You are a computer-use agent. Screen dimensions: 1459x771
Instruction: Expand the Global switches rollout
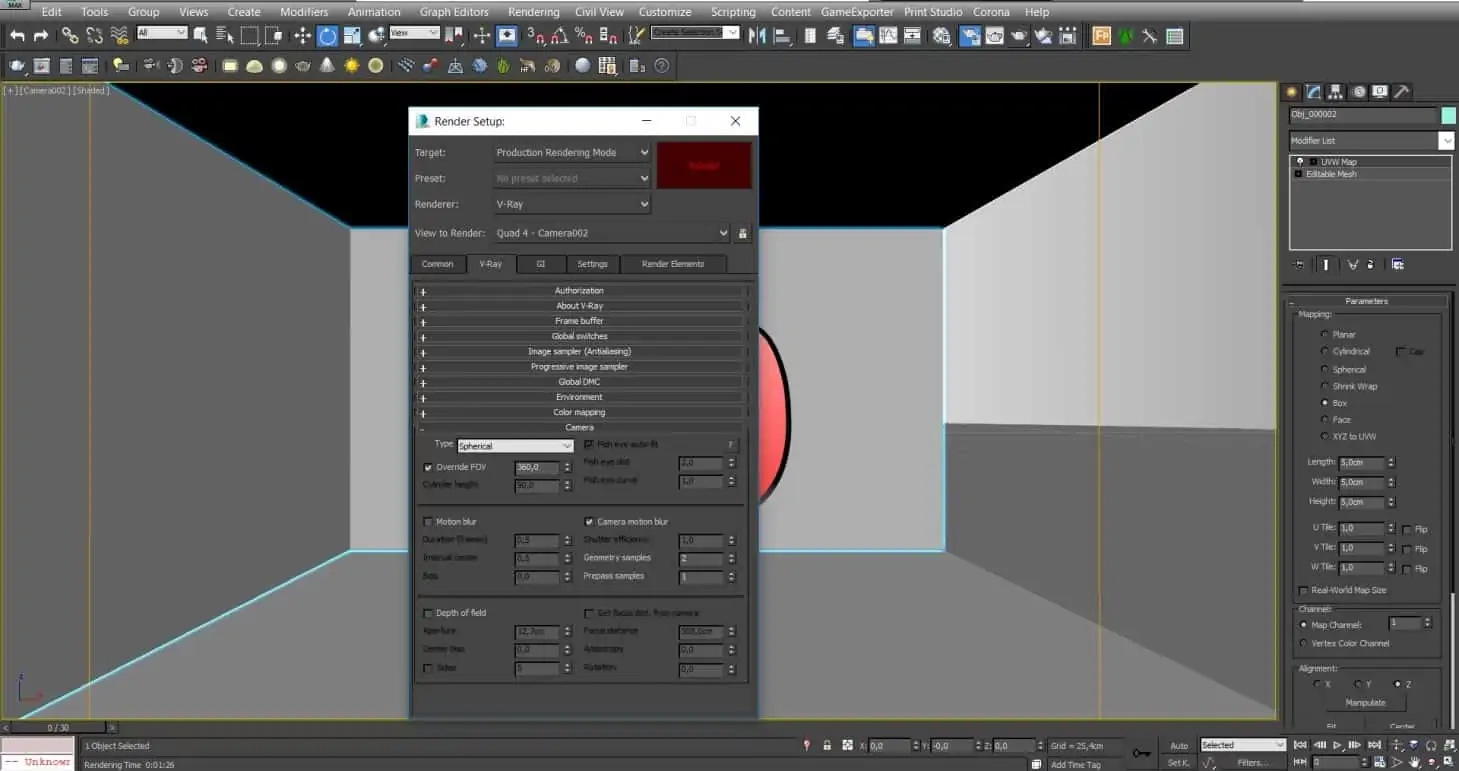coord(580,336)
